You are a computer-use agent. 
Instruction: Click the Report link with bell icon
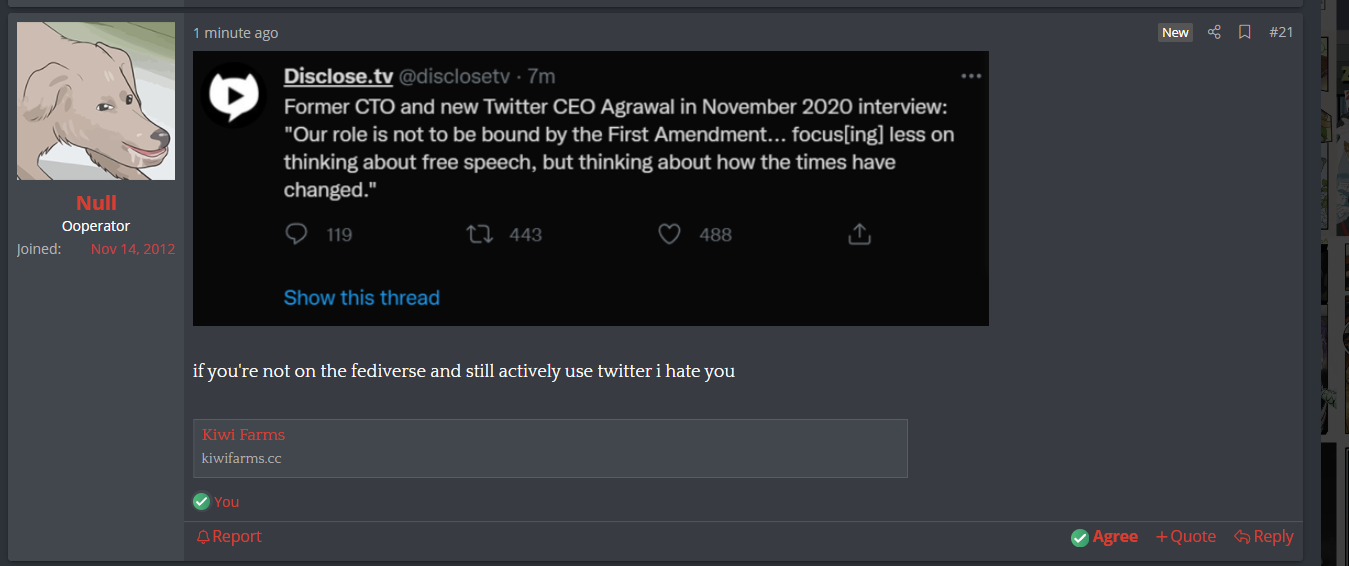click(229, 537)
